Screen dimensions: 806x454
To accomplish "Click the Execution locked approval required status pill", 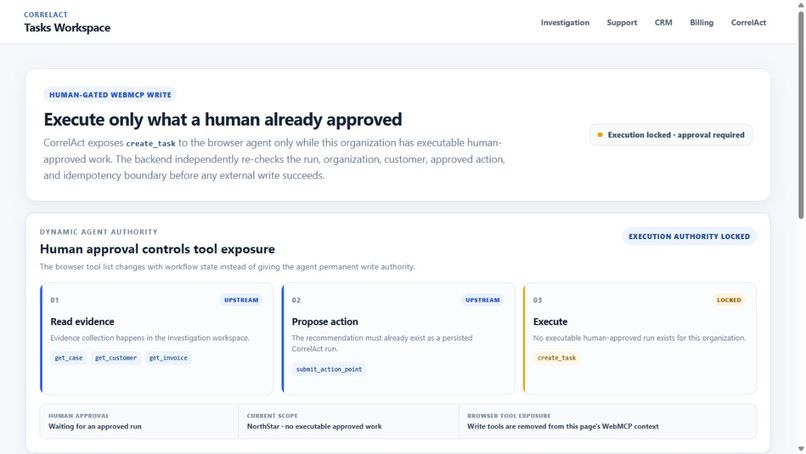I will coord(671,135).
